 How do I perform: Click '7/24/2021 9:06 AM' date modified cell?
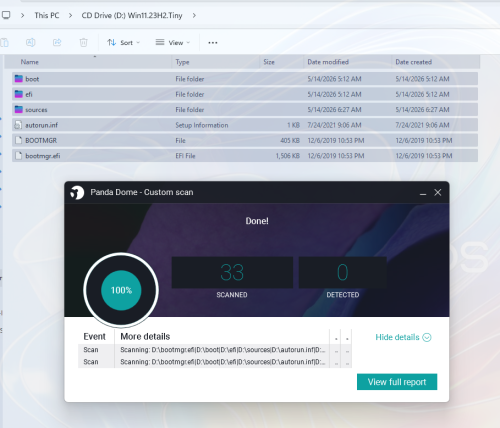pyautogui.click(x=334, y=125)
